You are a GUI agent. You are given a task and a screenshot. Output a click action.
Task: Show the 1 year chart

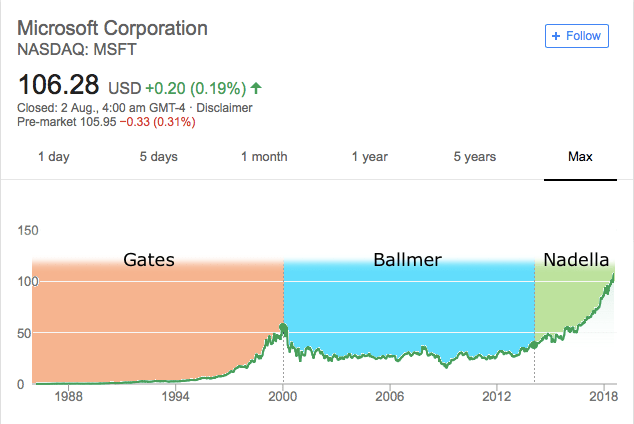click(x=369, y=156)
